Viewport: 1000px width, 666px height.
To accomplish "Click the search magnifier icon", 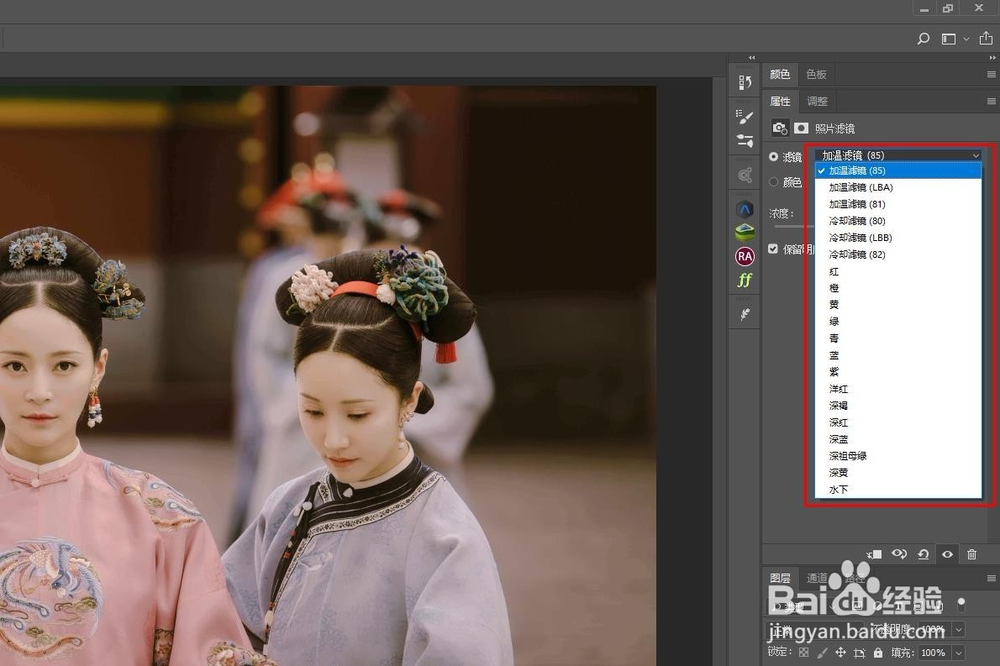I will click(923, 39).
